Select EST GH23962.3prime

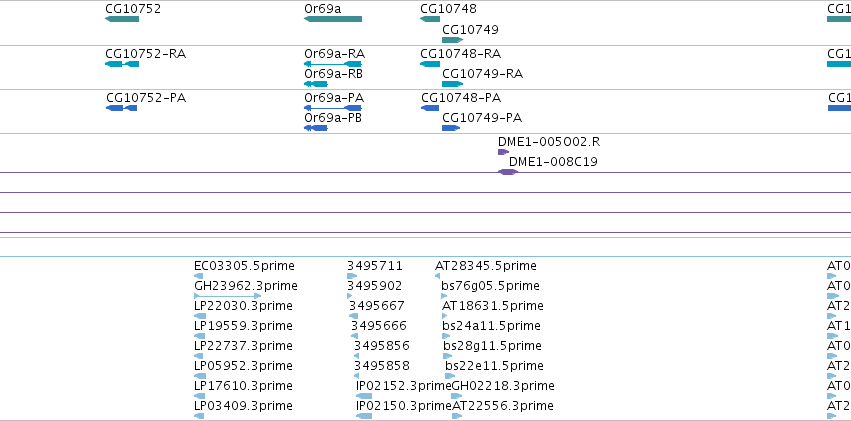pos(227,296)
